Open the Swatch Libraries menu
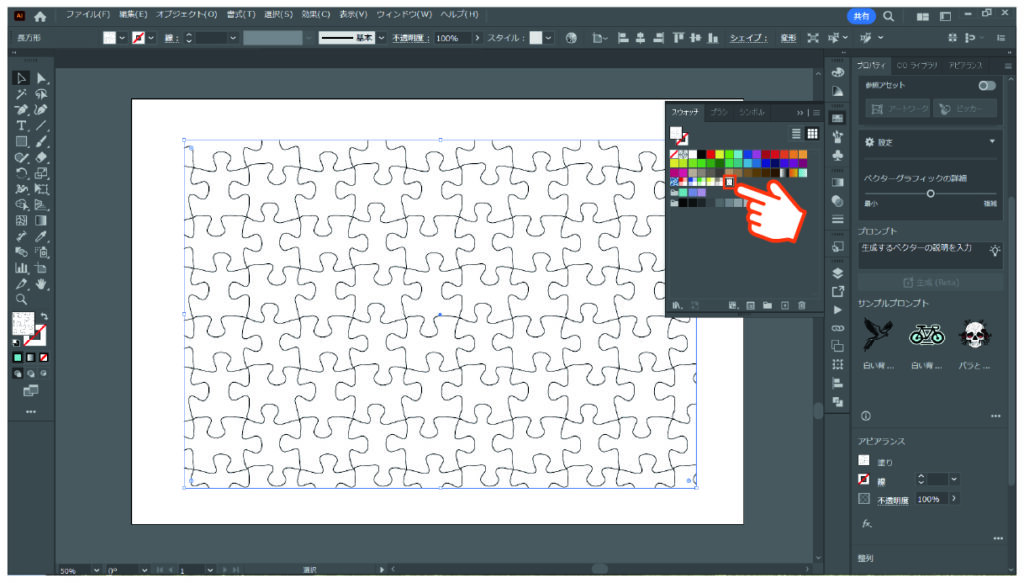 pos(677,305)
